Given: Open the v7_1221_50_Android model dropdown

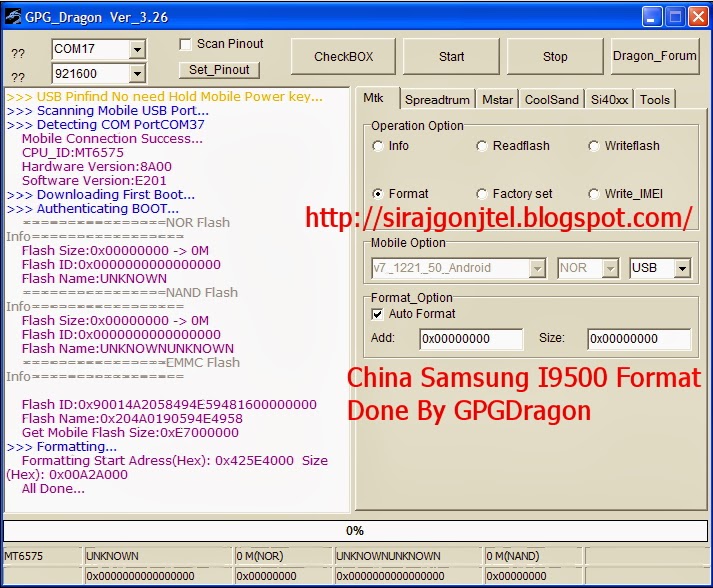Looking at the screenshot, I should [537, 268].
